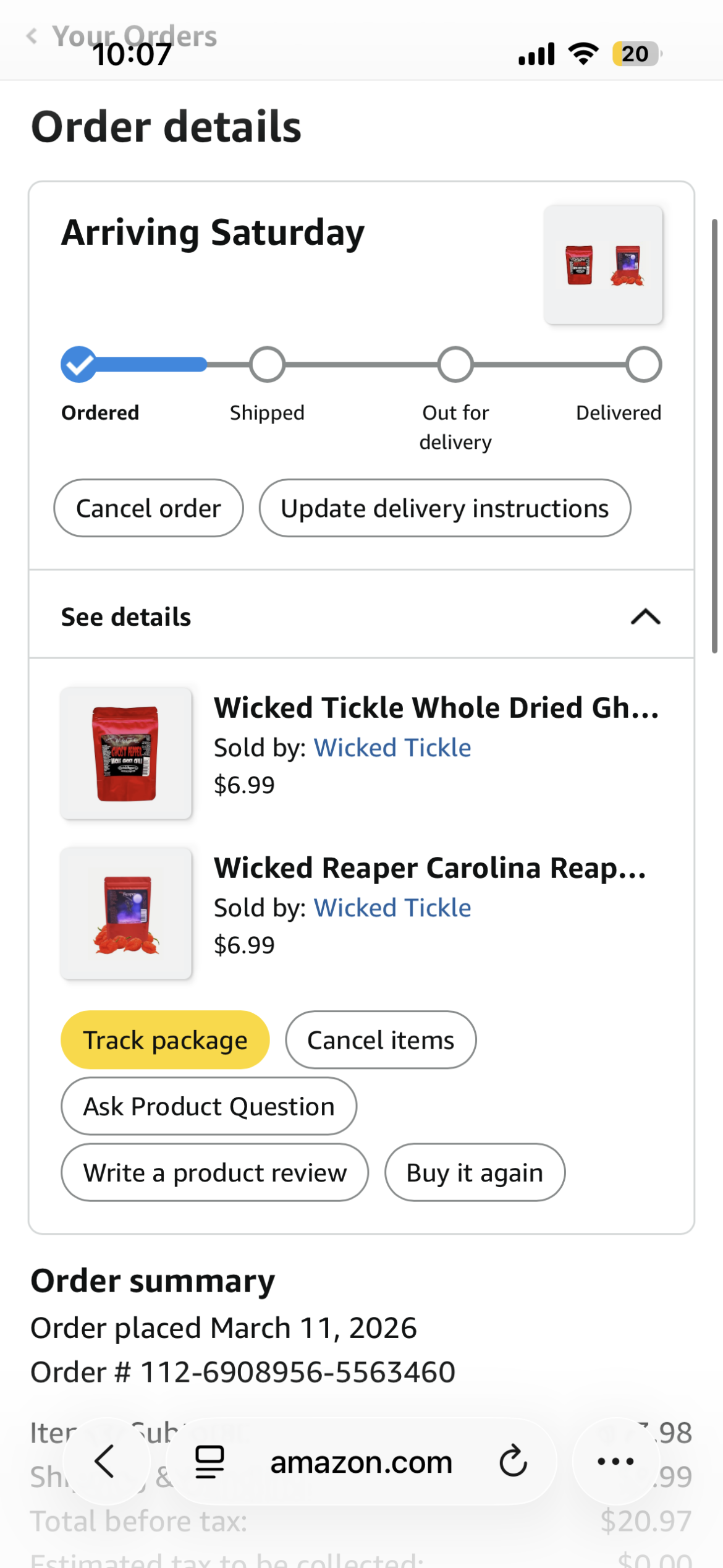Reload the amazon.com page

[513, 1462]
